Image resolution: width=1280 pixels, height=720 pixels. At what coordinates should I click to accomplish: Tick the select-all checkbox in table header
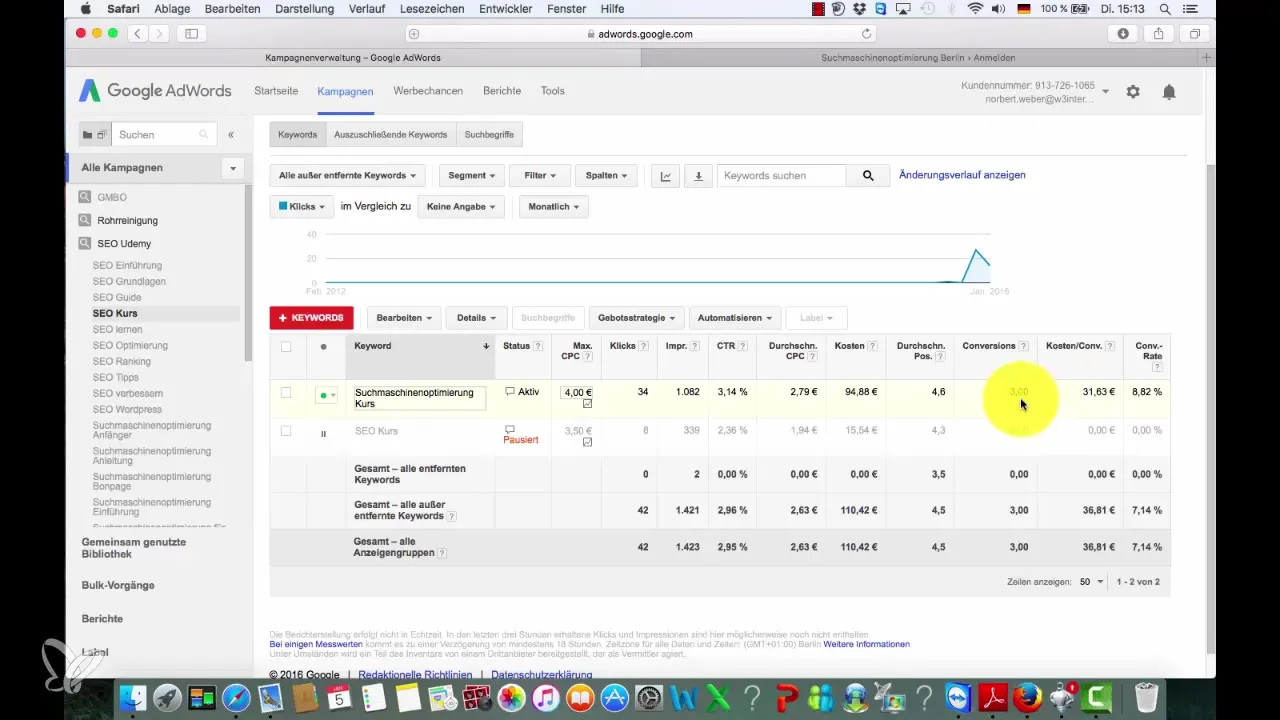click(x=286, y=347)
